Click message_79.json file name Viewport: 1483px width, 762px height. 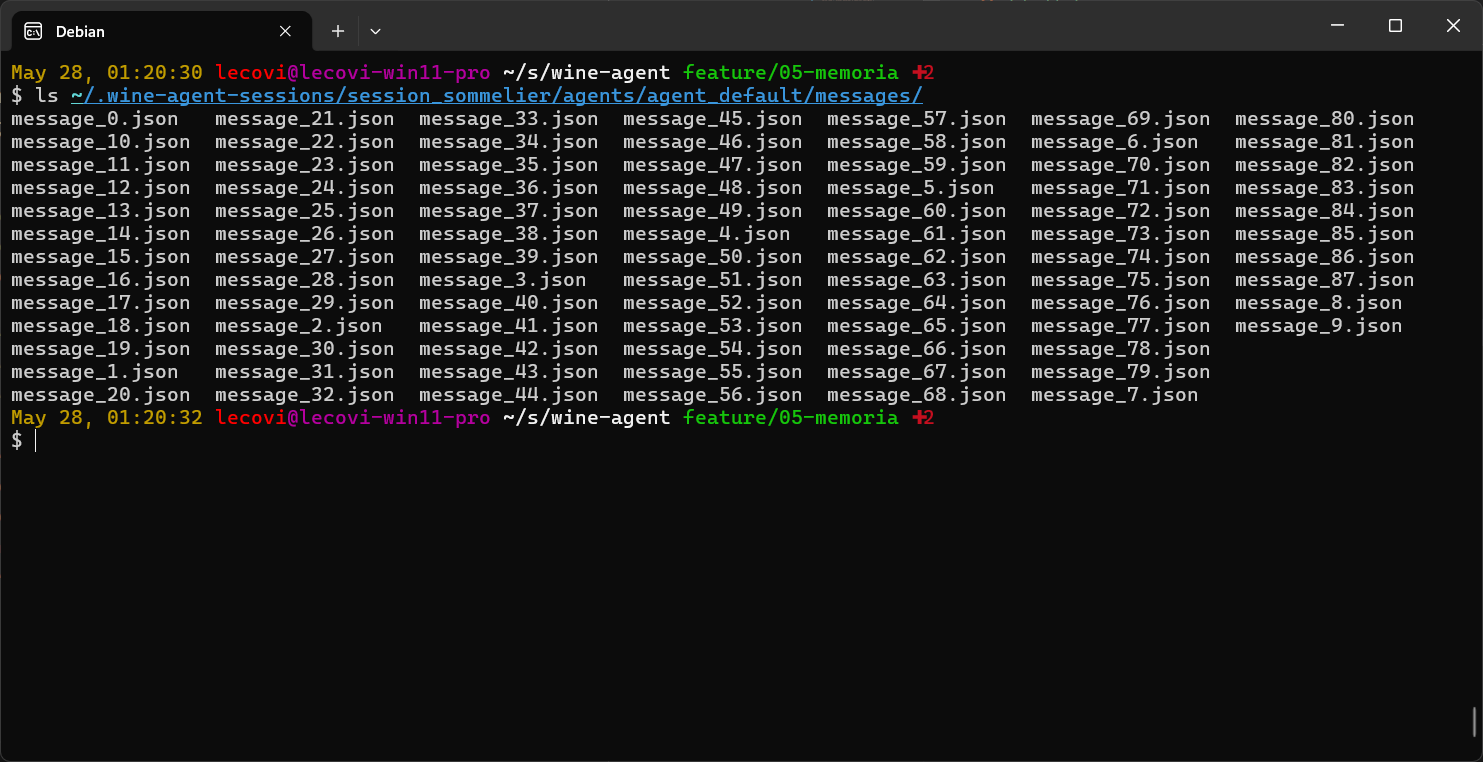tap(1120, 372)
